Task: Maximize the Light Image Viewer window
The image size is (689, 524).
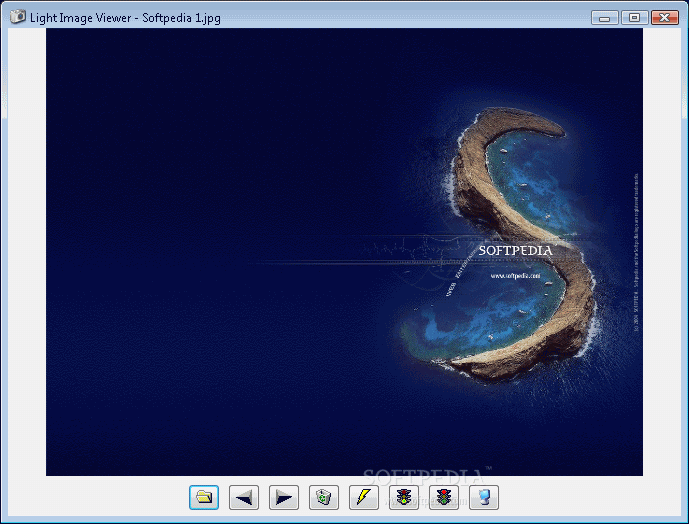Action: (x=635, y=18)
